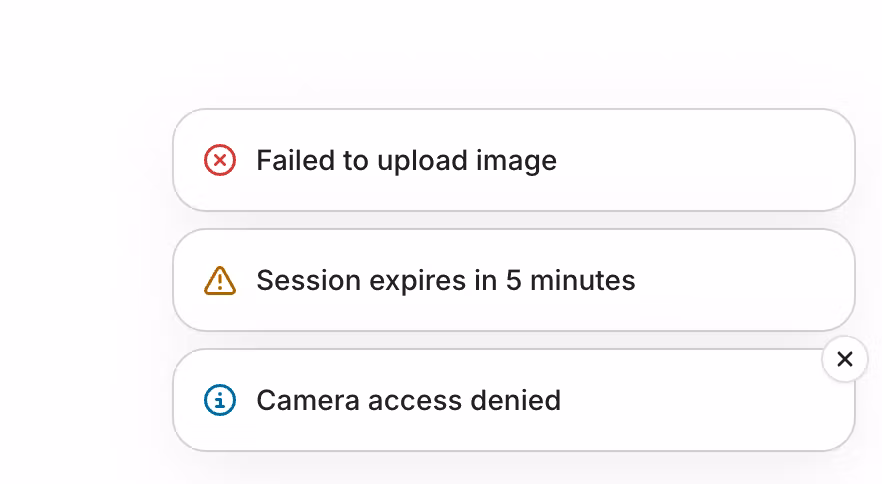Click the "Camera access denied" text
The width and height of the screenshot is (882, 484).
point(409,400)
